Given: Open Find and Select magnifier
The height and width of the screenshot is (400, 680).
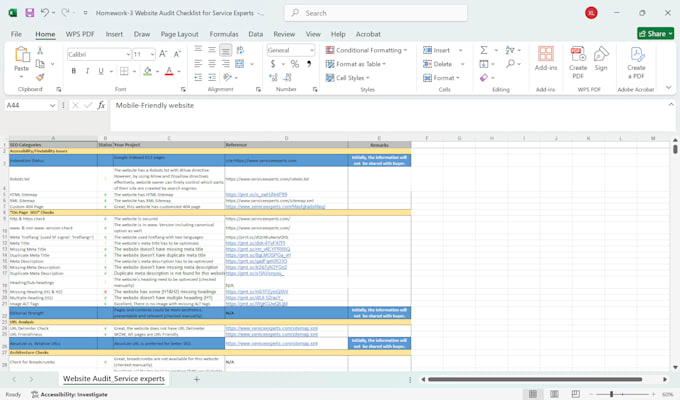Looking at the screenshot, I should tap(510, 64).
